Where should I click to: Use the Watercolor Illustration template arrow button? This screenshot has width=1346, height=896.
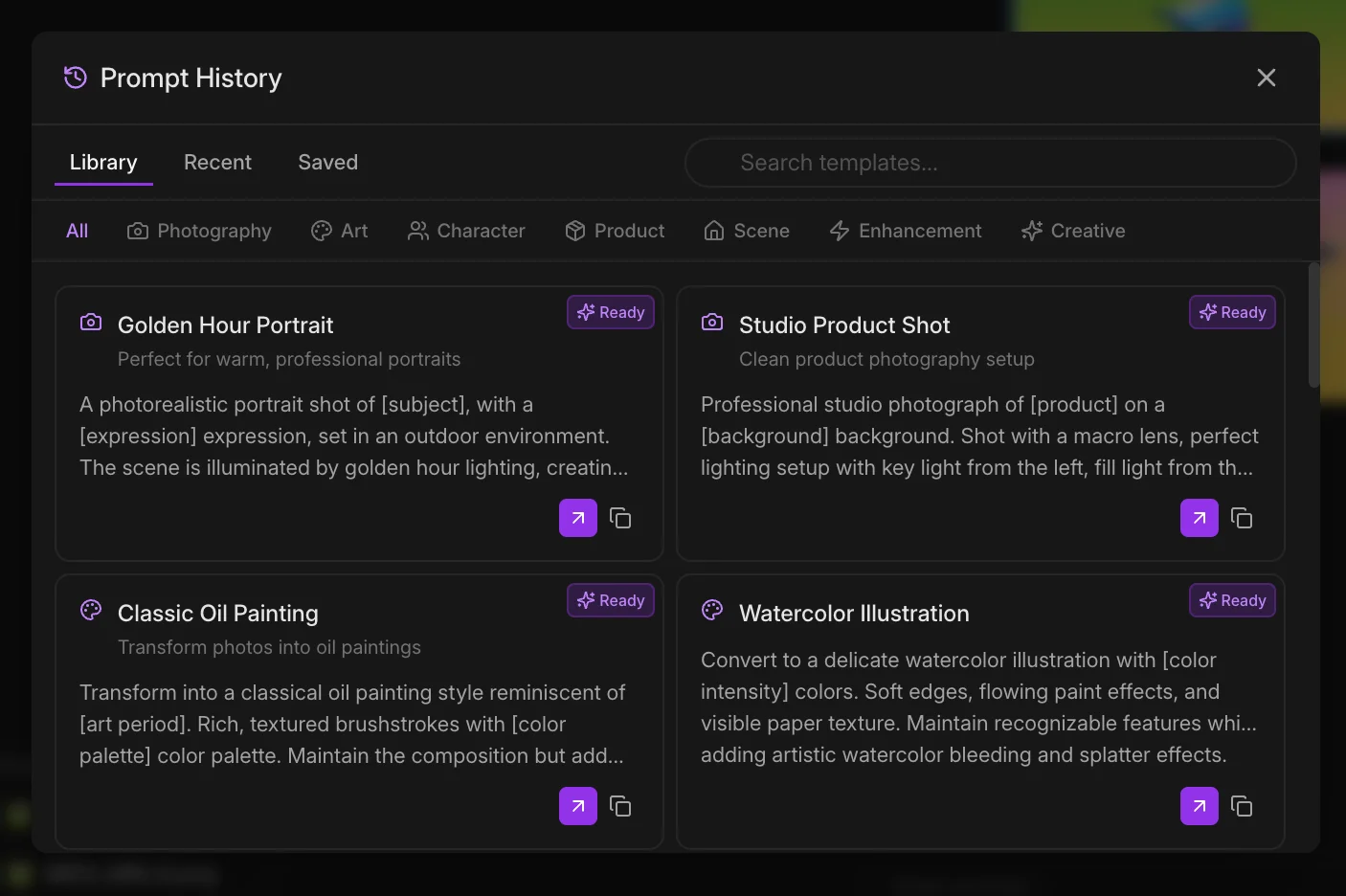1199,806
